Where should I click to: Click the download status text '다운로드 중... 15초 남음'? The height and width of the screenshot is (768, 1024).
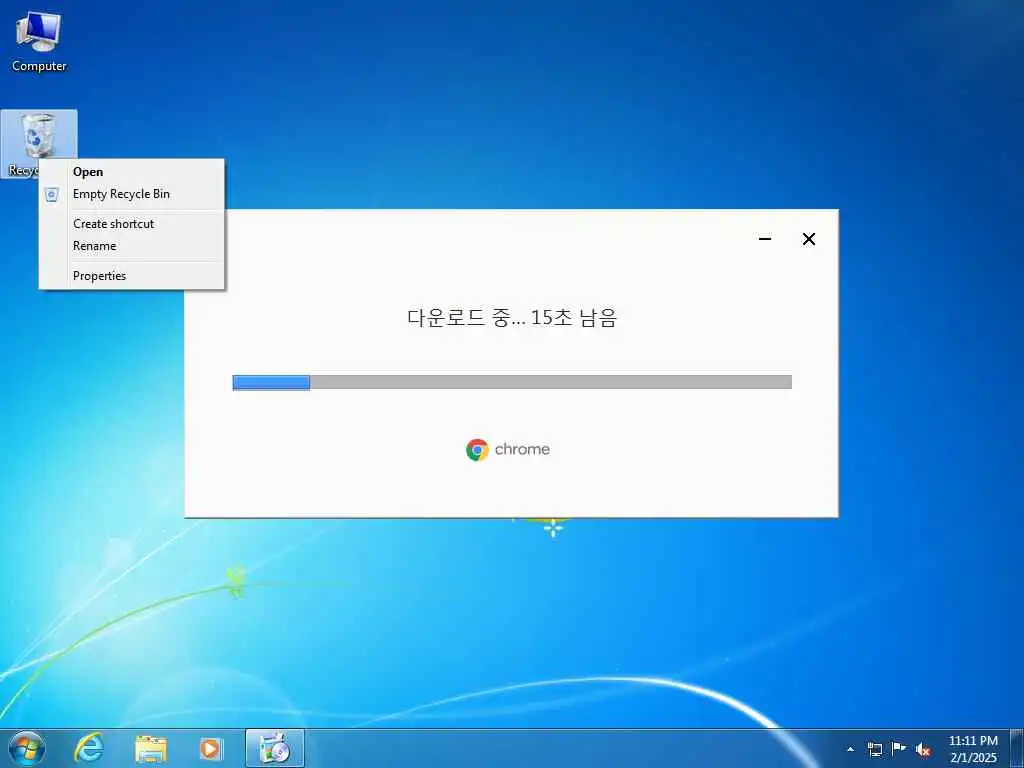512,318
